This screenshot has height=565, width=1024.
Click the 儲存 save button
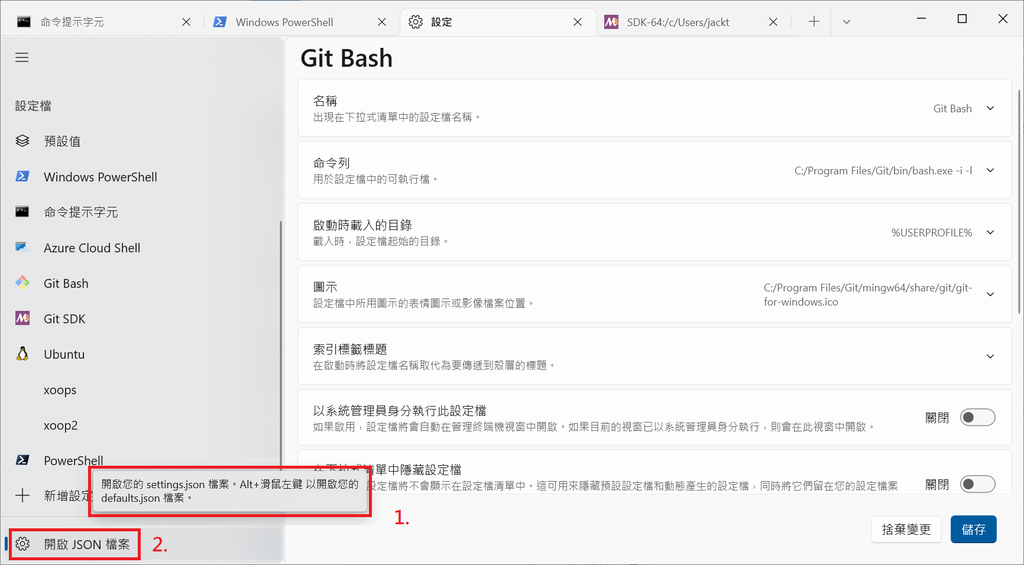coord(973,529)
